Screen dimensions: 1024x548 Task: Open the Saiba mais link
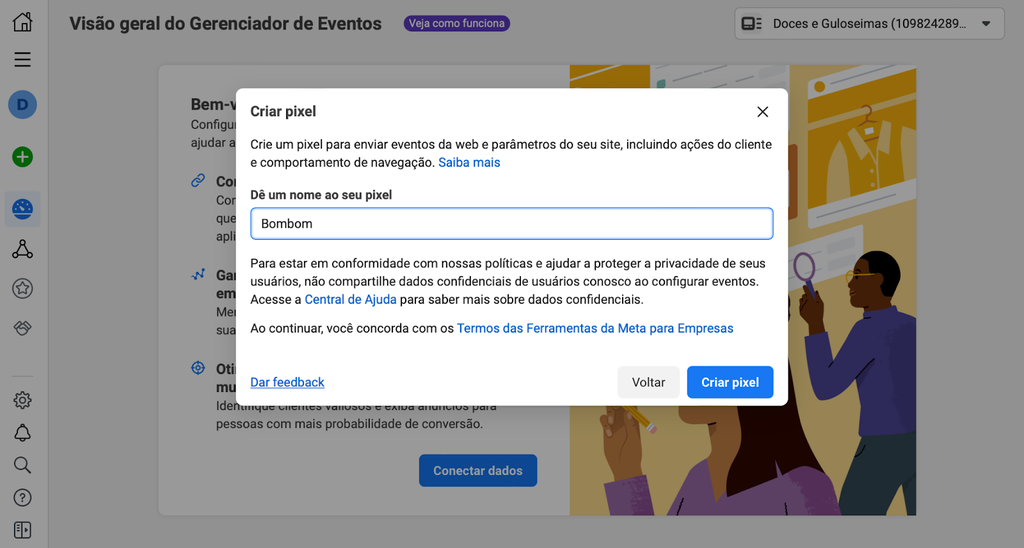[469, 162]
